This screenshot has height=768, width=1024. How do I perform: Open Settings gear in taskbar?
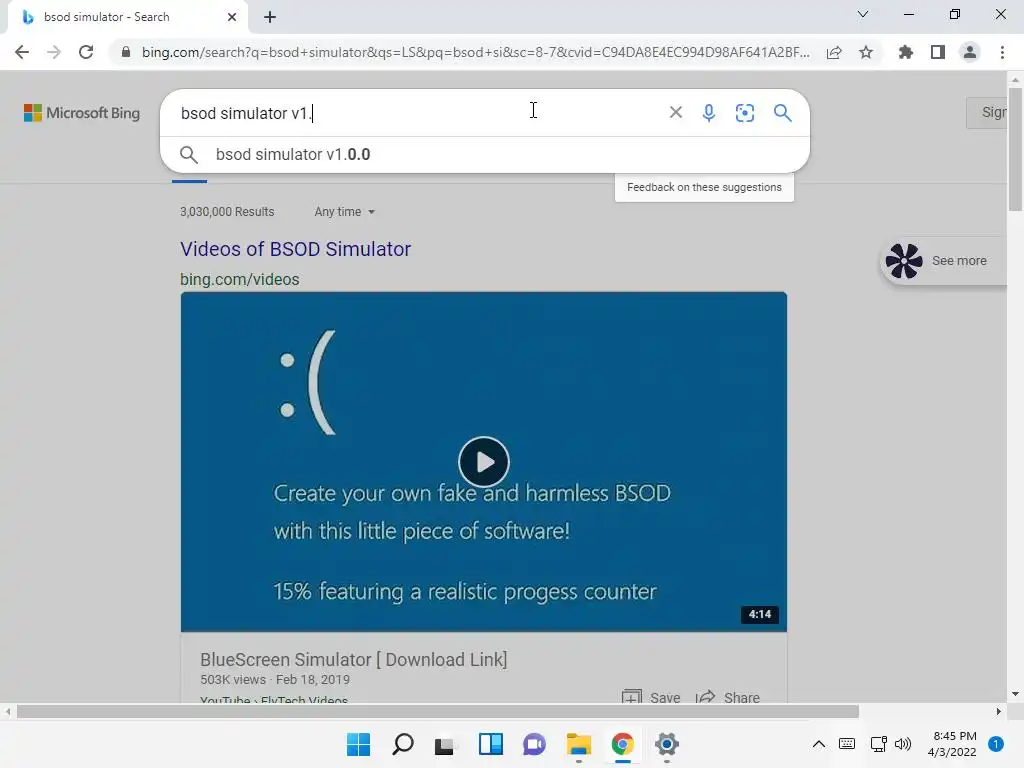(667, 744)
